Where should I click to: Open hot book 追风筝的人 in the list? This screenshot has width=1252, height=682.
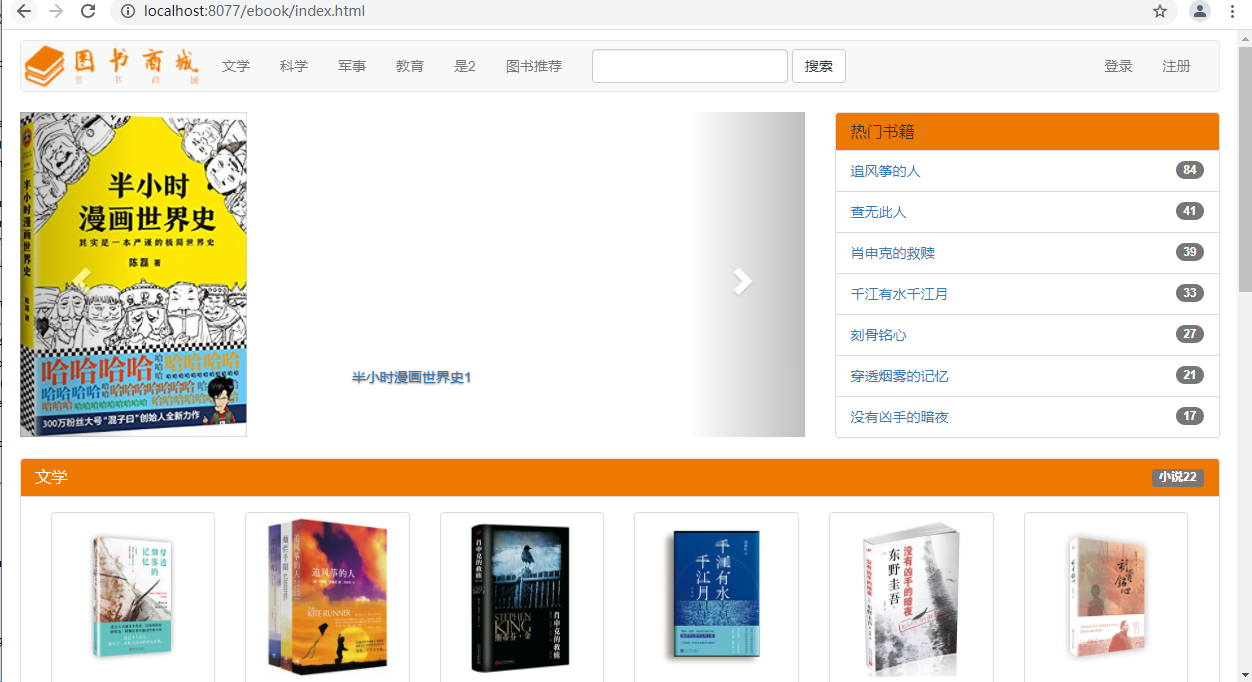pos(885,171)
